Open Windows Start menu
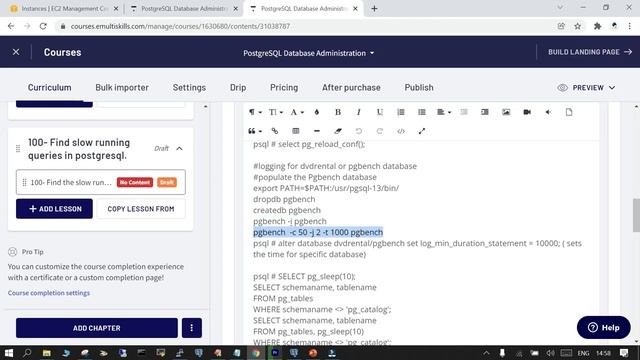The width and height of the screenshot is (640, 360). point(9,353)
